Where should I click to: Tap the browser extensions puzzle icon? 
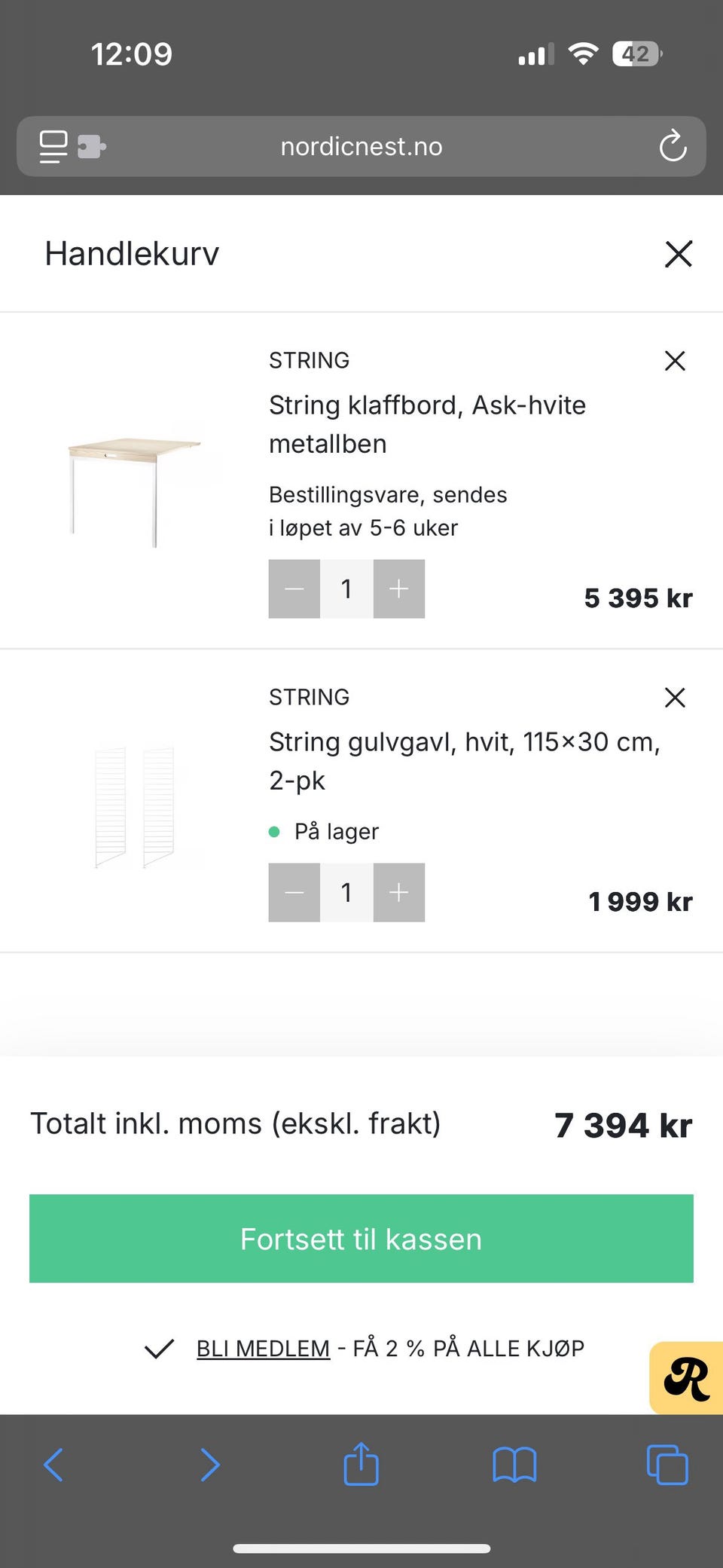pyautogui.click(x=92, y=146)
